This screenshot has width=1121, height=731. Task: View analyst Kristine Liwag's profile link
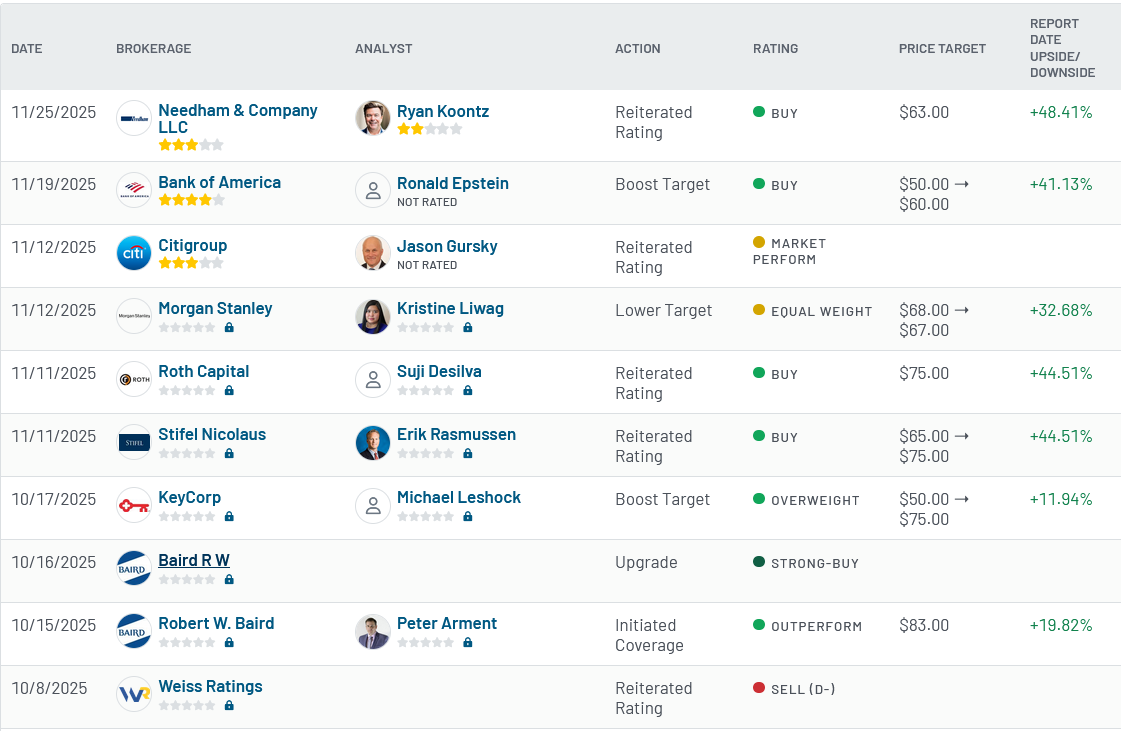pyautogui.click(x=450, y=308)
